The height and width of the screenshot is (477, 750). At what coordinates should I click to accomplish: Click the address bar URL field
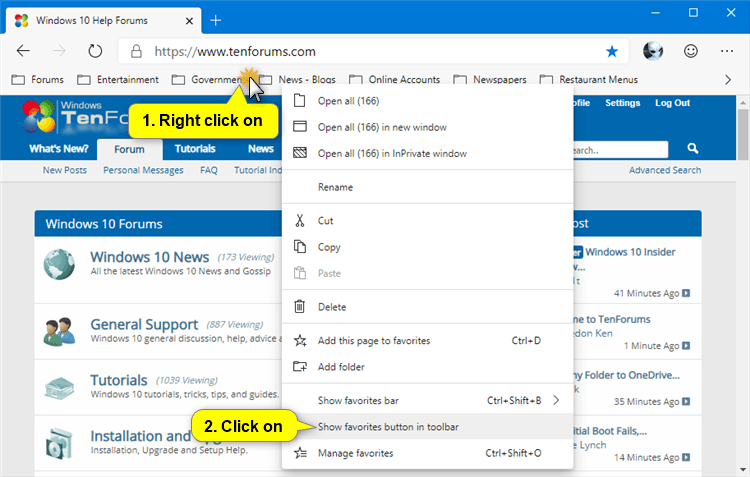pyautogui.click(x=373, y=51)
